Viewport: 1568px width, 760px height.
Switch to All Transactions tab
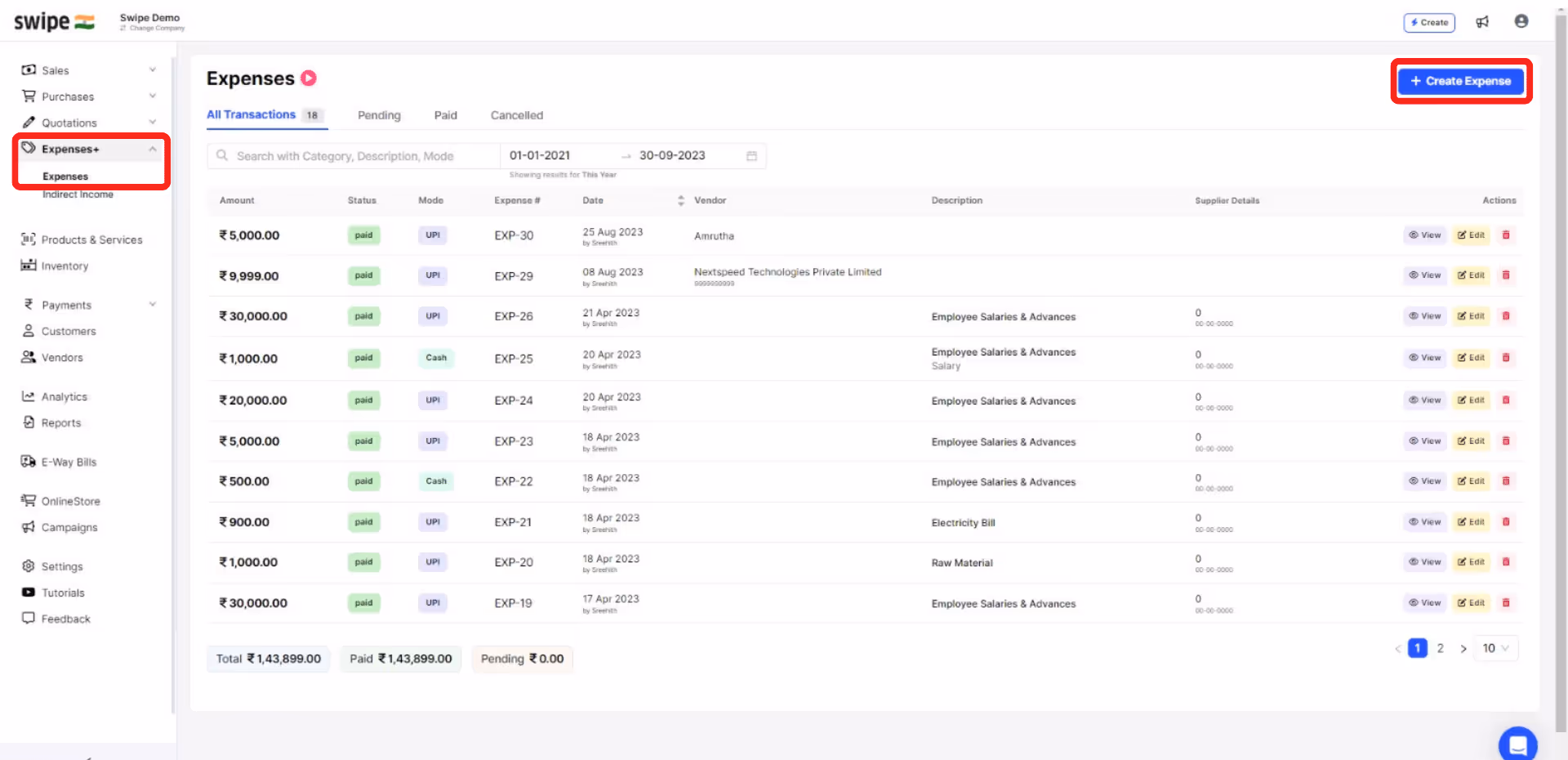(266, 115)
